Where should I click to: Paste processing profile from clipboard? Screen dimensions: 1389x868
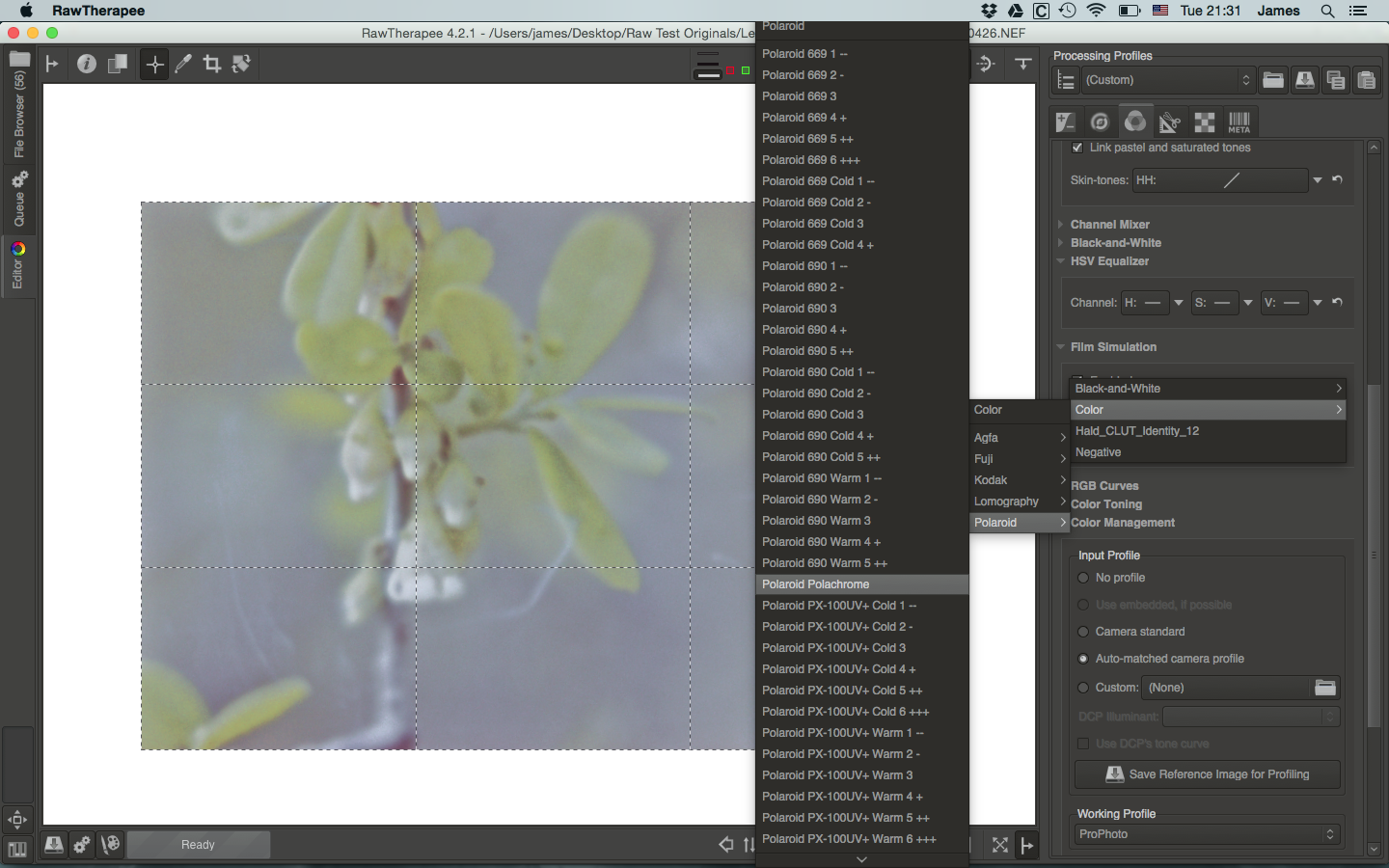click(1367, 80)
